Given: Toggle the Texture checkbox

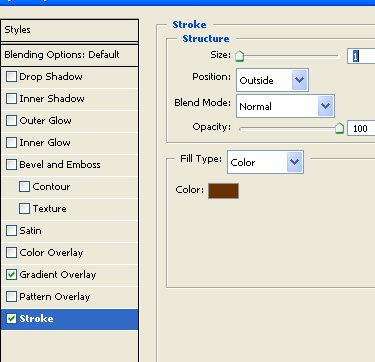Looking at the screenshot, I should pyautogui.click(x=24, y=209).
